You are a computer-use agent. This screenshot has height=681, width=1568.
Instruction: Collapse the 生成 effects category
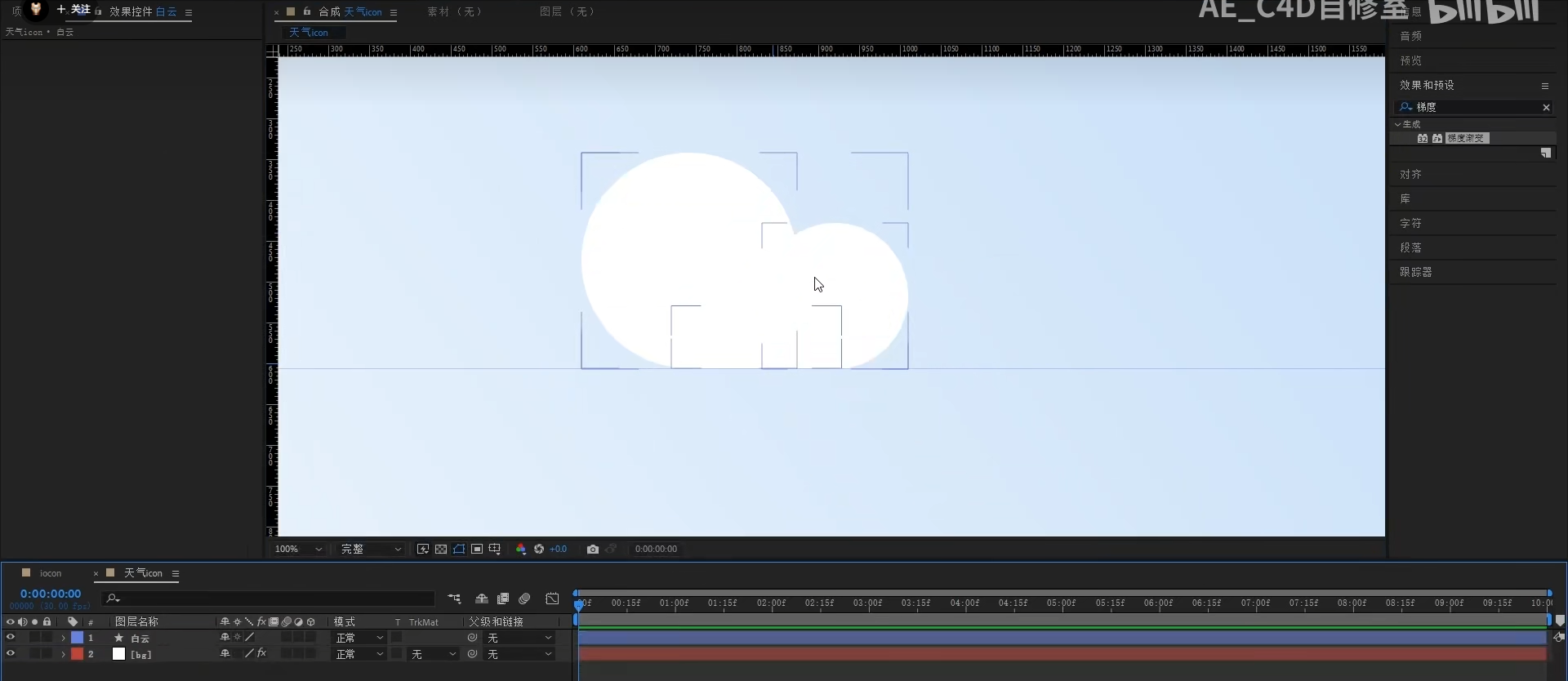pyautogui.click(x=1397, y=124)
